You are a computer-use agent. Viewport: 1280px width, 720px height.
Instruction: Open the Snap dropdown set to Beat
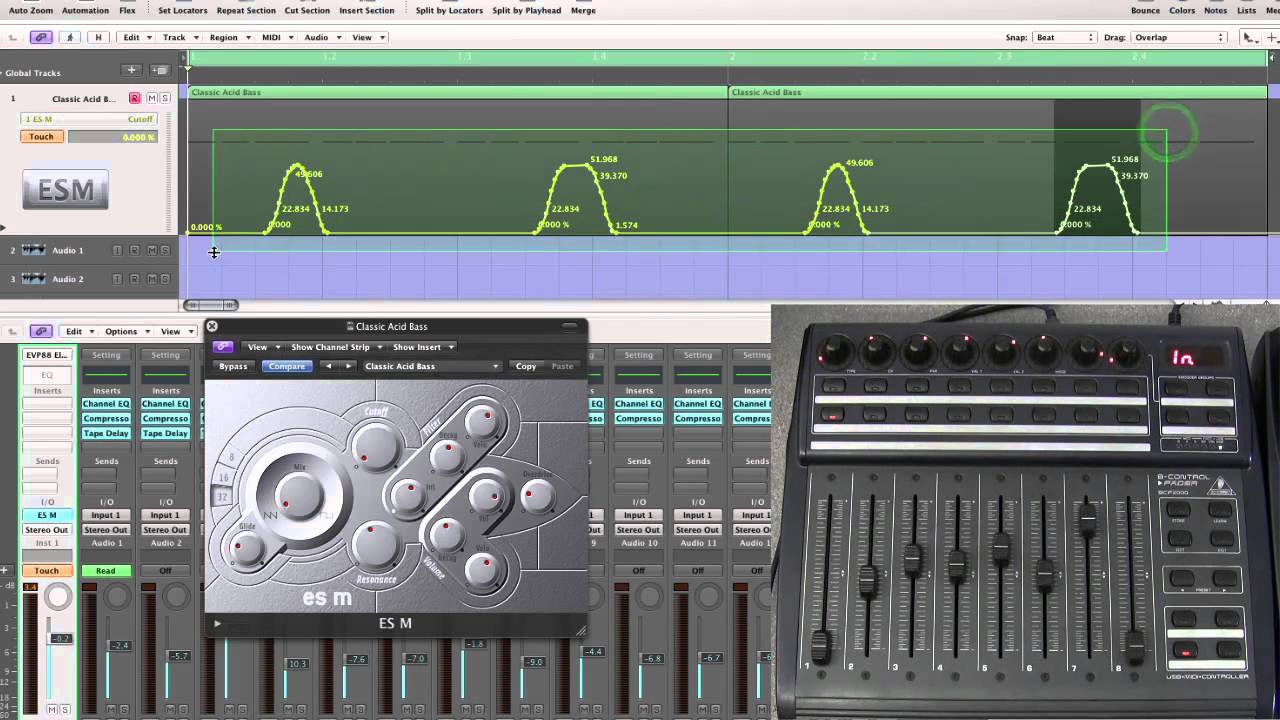pos(1065,37)
